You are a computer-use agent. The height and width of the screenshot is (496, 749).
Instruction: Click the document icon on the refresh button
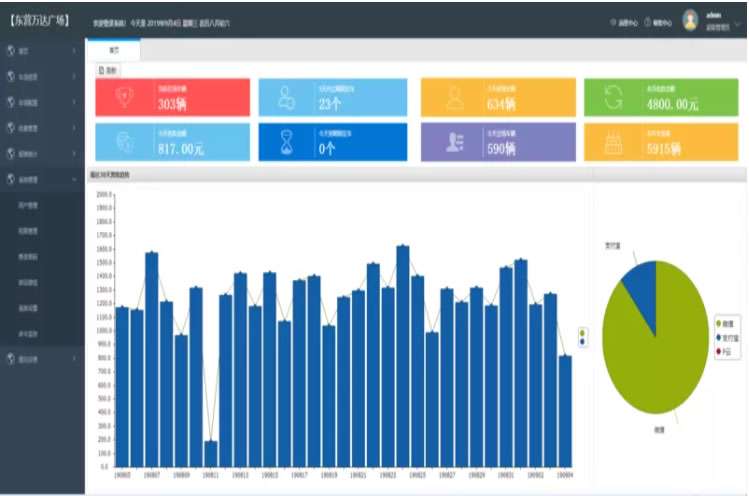click(101, 70)
